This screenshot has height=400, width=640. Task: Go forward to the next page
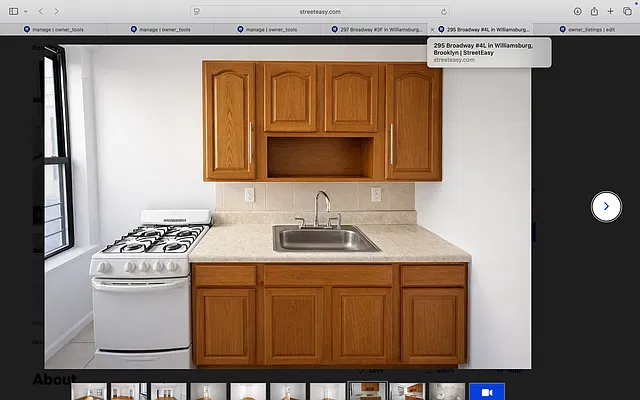coord(56,11)
